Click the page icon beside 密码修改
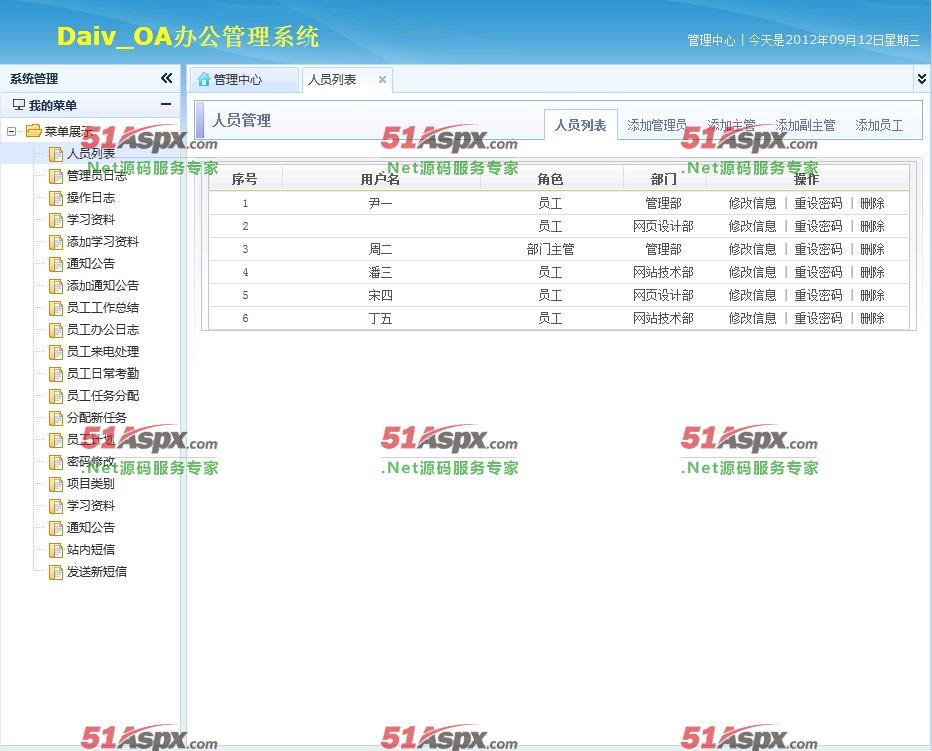The image size is (932, 751). (x=55, y=462)
